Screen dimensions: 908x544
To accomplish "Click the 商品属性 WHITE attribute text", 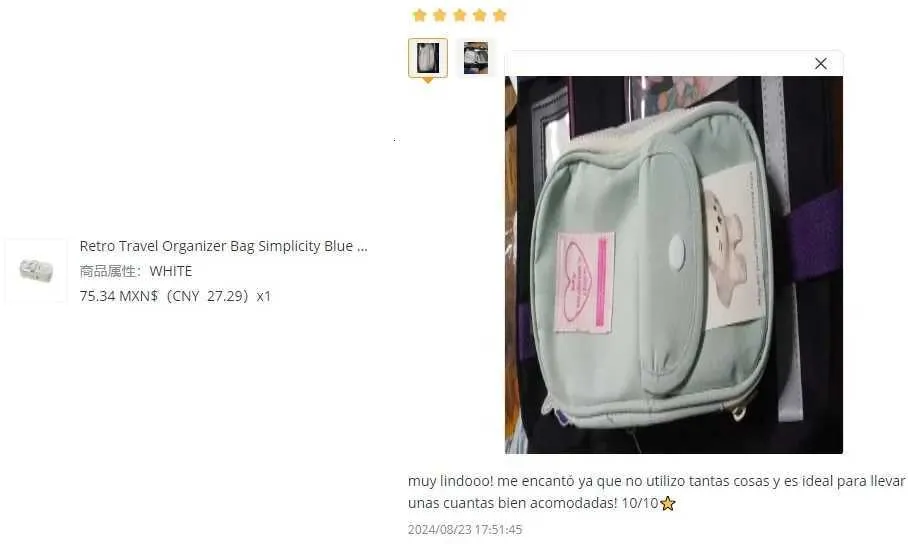I will pos(136,271).
